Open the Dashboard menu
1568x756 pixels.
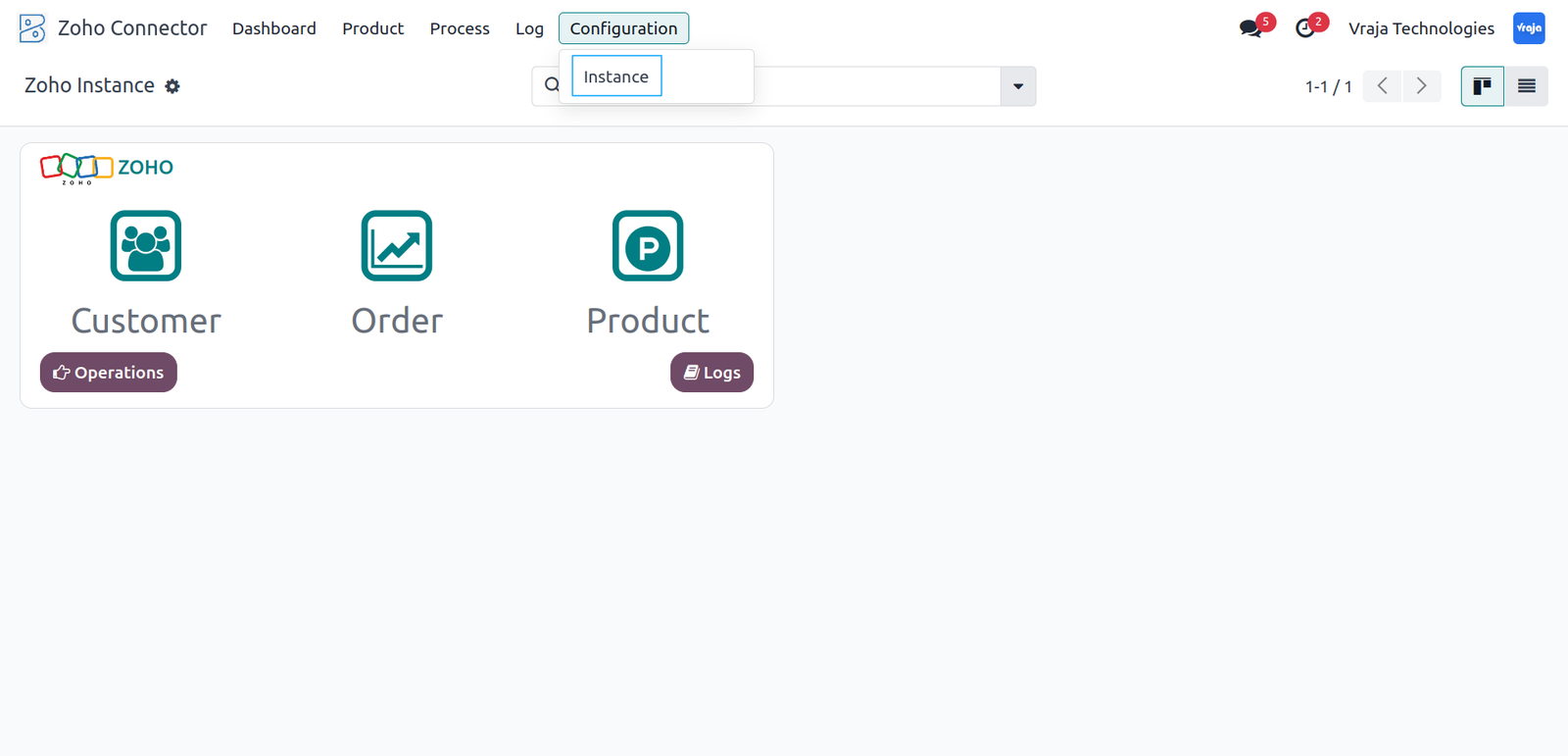coord(274,28)
